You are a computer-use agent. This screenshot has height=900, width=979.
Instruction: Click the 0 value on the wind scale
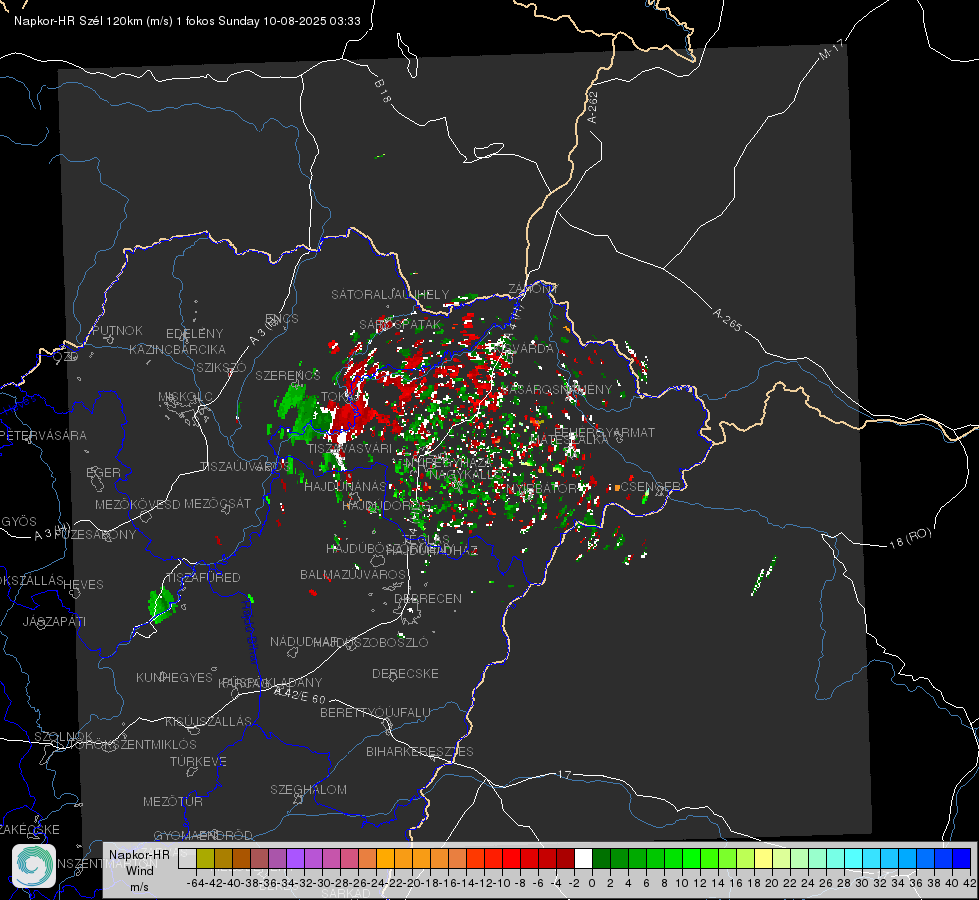click(x=592, y=883)
